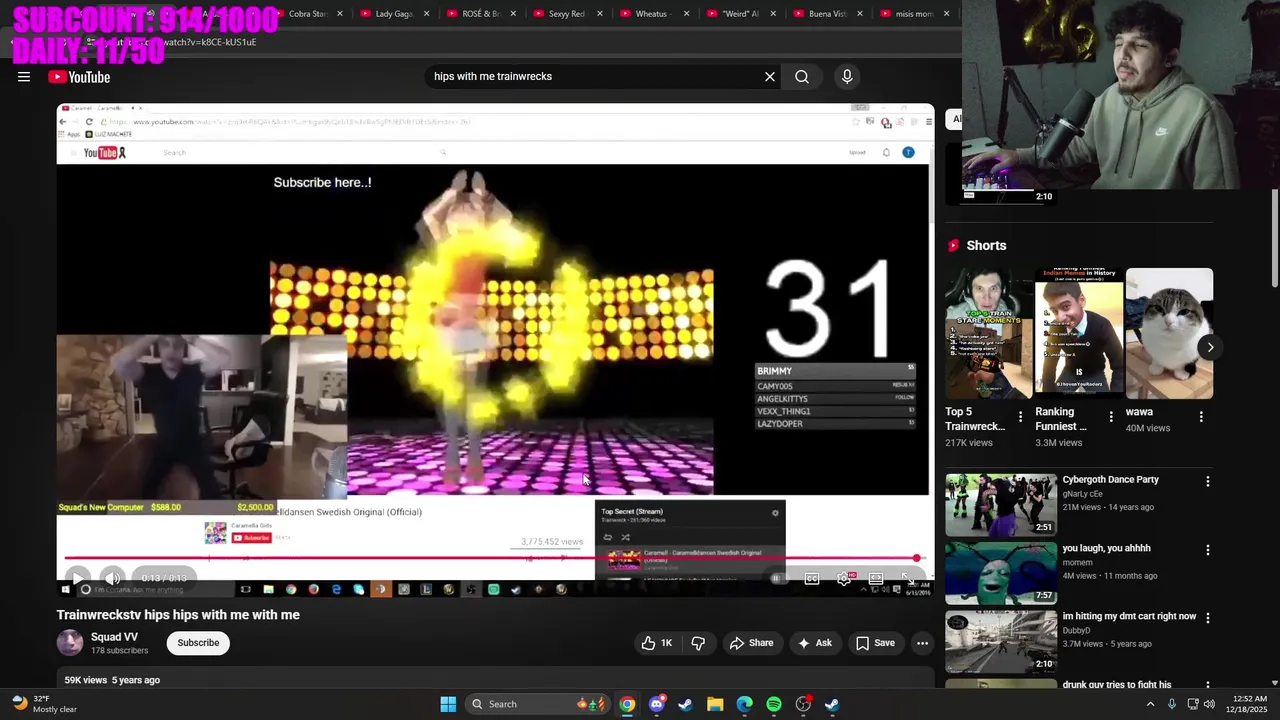Image resolution: width=1280 pixels, height=720 pixels.
Task: Open the weather widget showing 32°F
Action: coord(45,704)
